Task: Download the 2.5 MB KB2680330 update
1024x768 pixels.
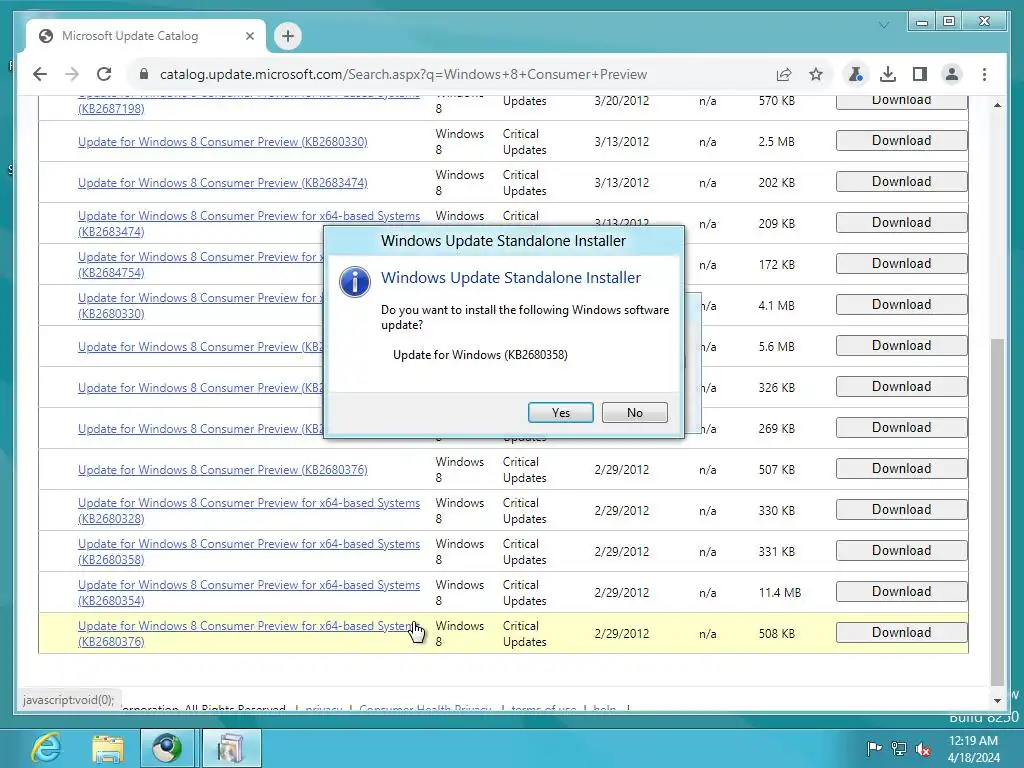Action: [901, 141]
